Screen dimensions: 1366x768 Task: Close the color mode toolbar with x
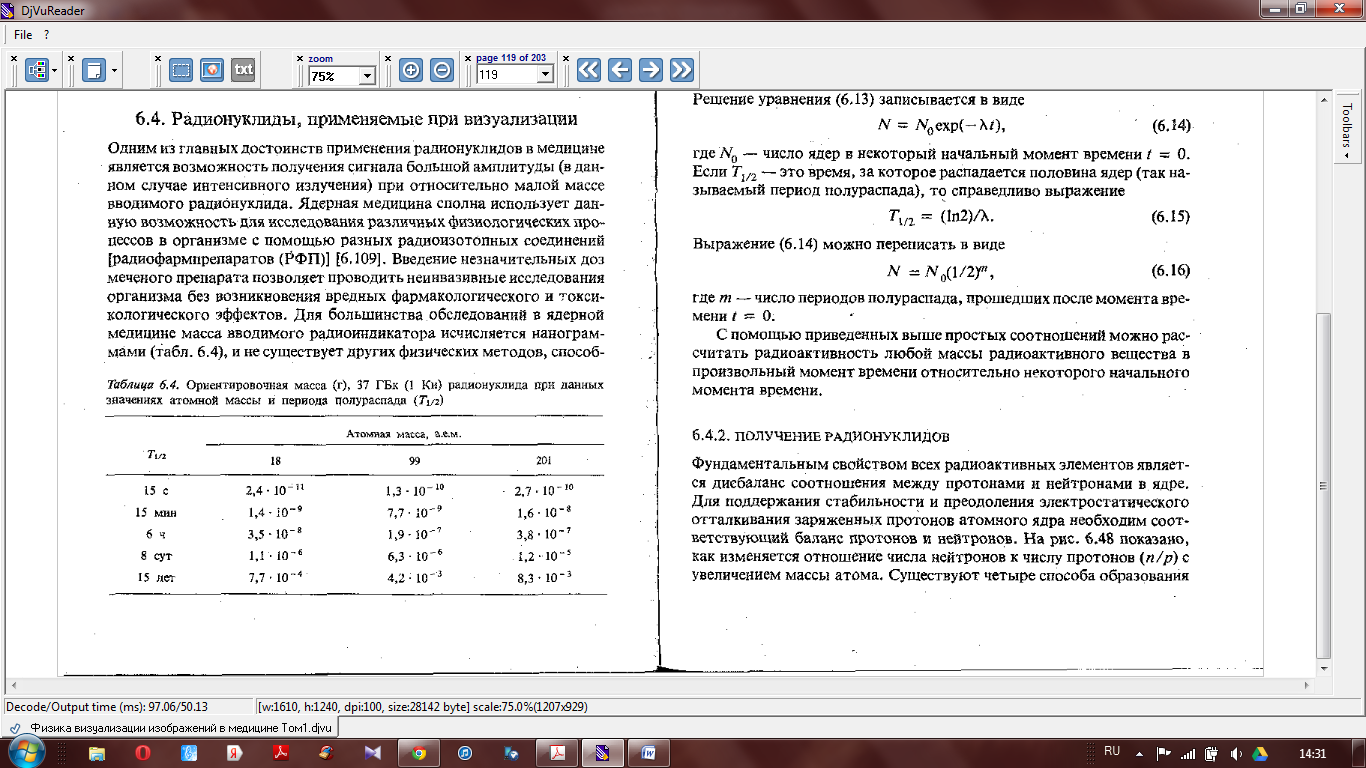pos(14,58)
